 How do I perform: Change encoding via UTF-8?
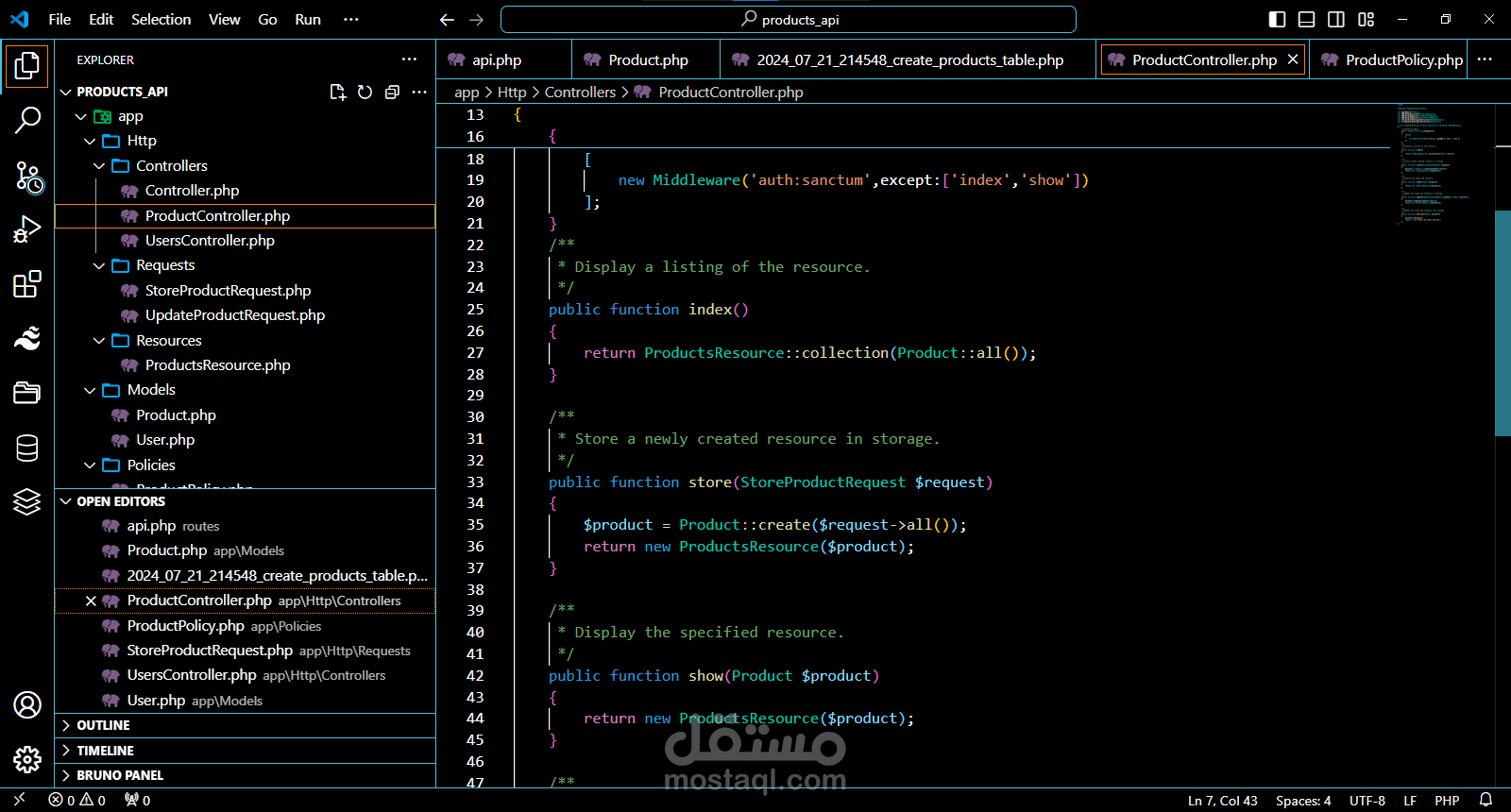tap(1367, 800)
